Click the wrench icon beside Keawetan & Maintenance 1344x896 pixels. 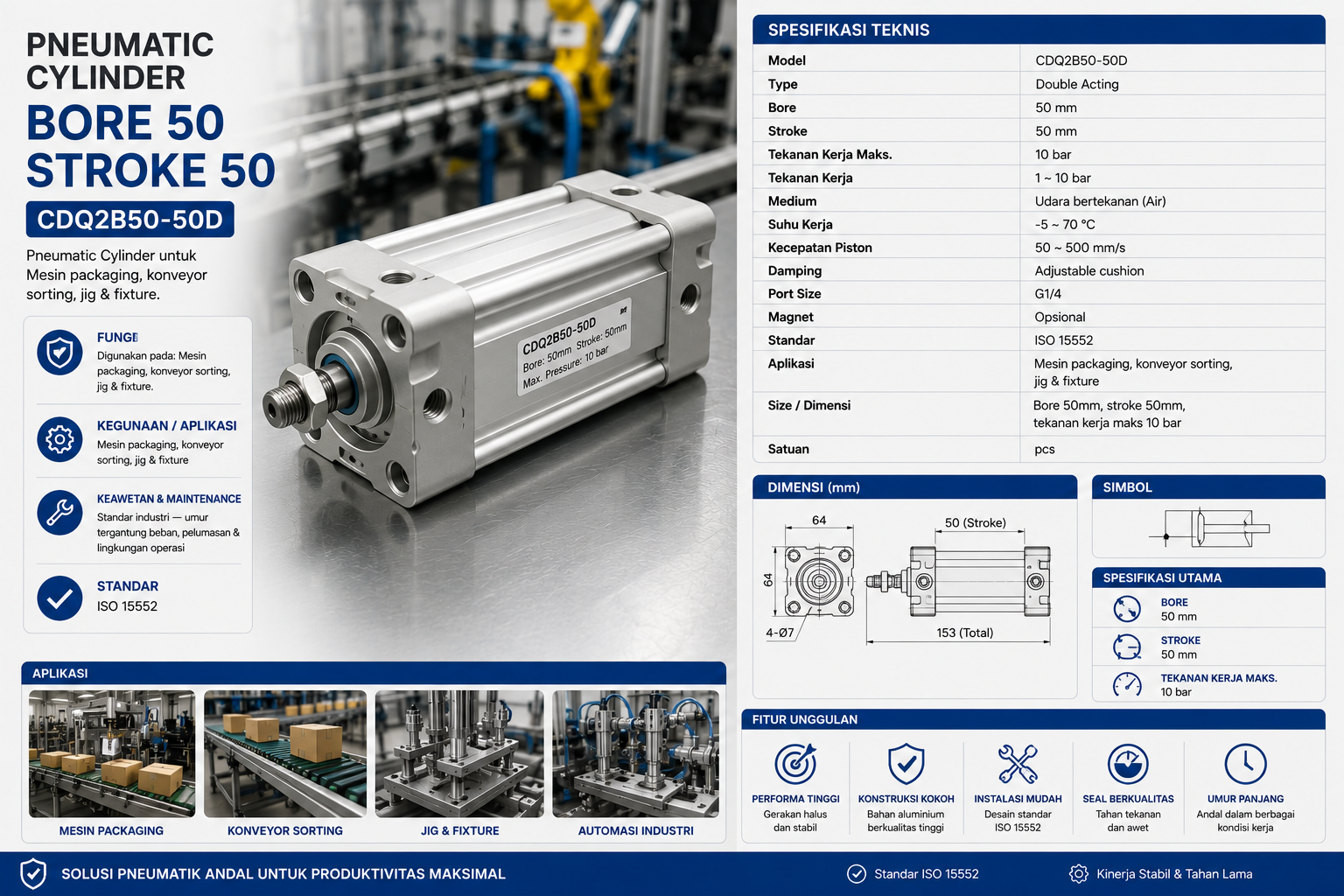[59, 513]
